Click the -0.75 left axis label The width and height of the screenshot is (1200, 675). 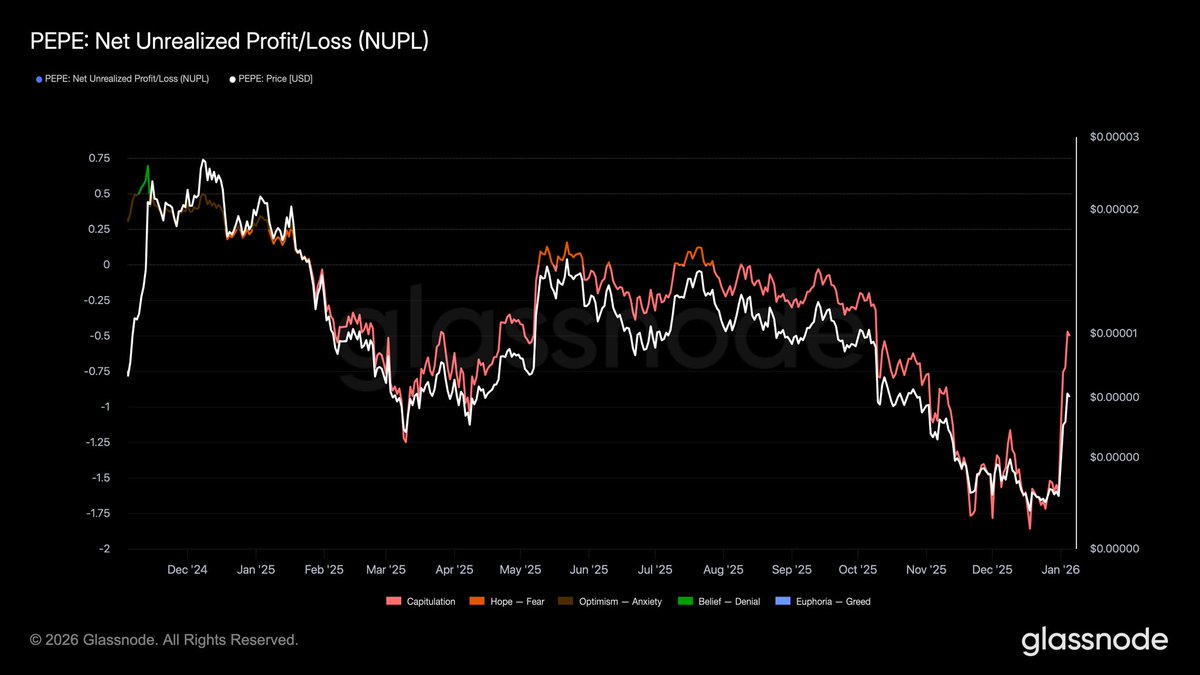[97, 371]
